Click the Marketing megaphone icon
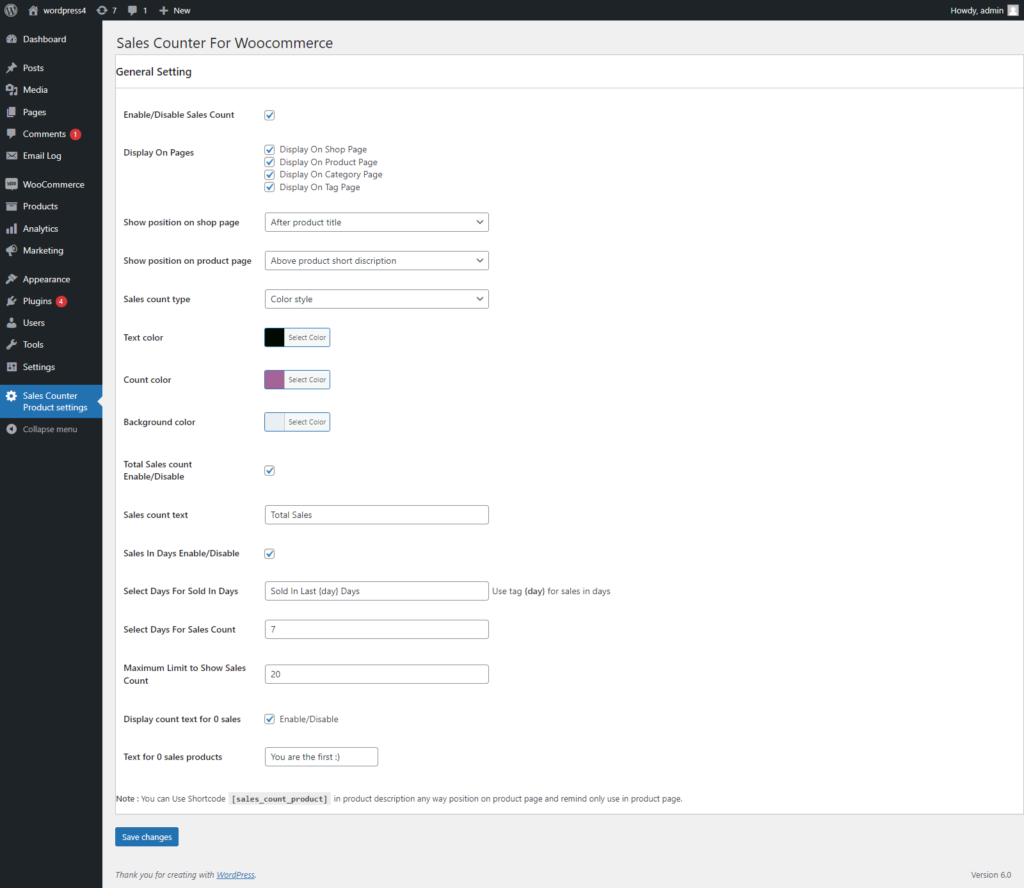This screenshot has width=1024, height=888. [x=11, y=251]
